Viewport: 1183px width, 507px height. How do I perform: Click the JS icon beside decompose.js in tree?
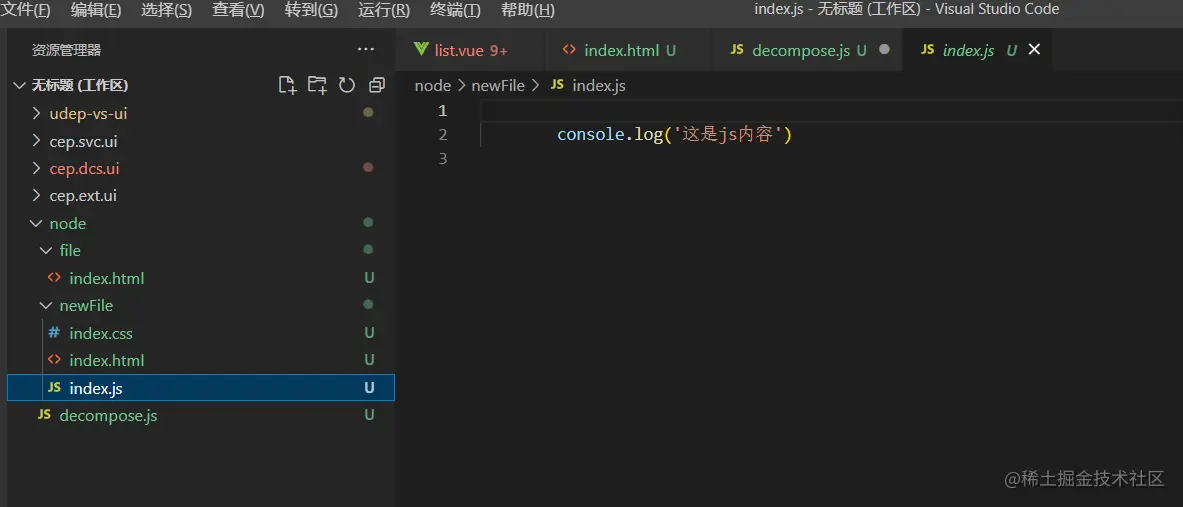pyautogui.click(x=45, y=415)
